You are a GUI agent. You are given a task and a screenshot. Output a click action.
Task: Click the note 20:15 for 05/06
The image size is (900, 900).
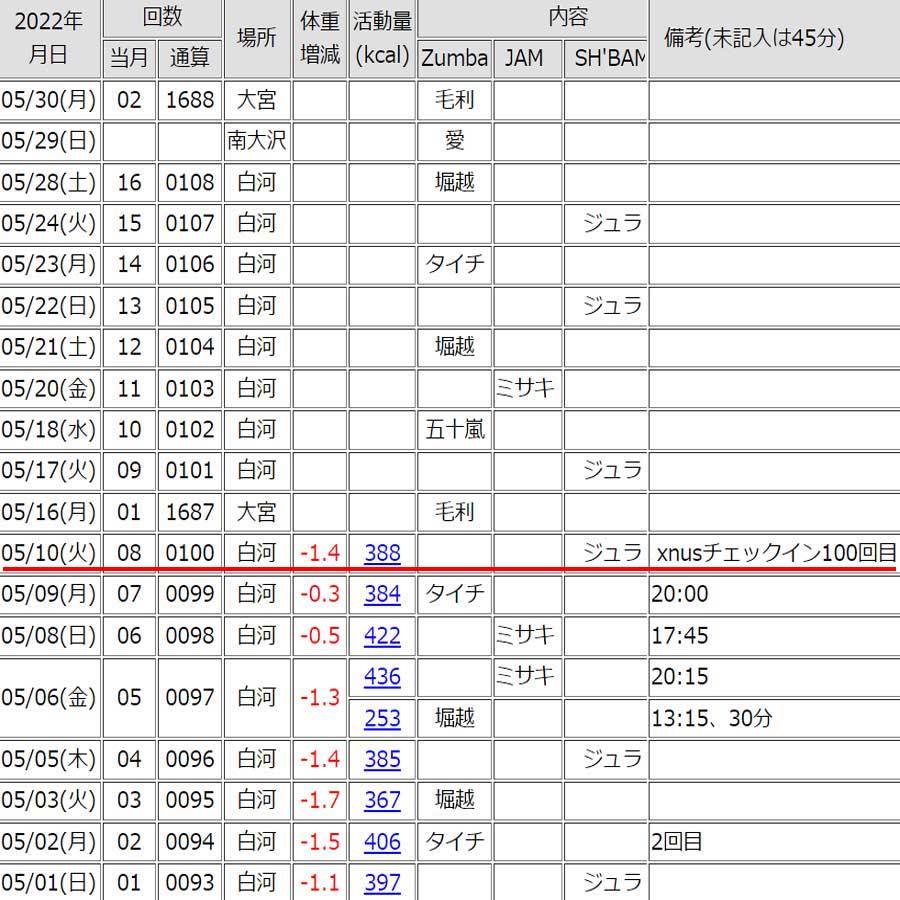pyautogui.click(x=680, y=677)
